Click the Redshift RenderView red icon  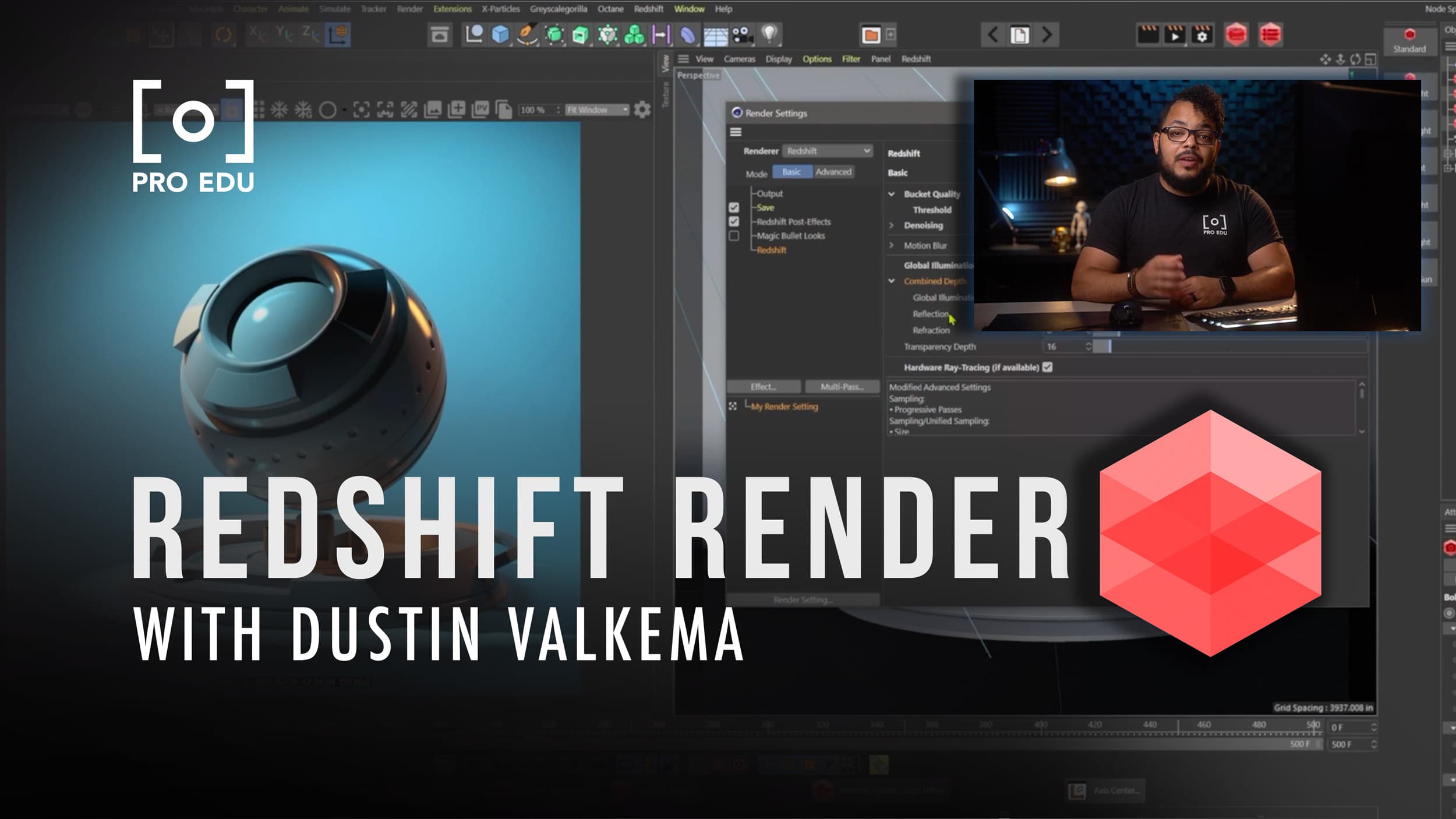[1236, 35]
